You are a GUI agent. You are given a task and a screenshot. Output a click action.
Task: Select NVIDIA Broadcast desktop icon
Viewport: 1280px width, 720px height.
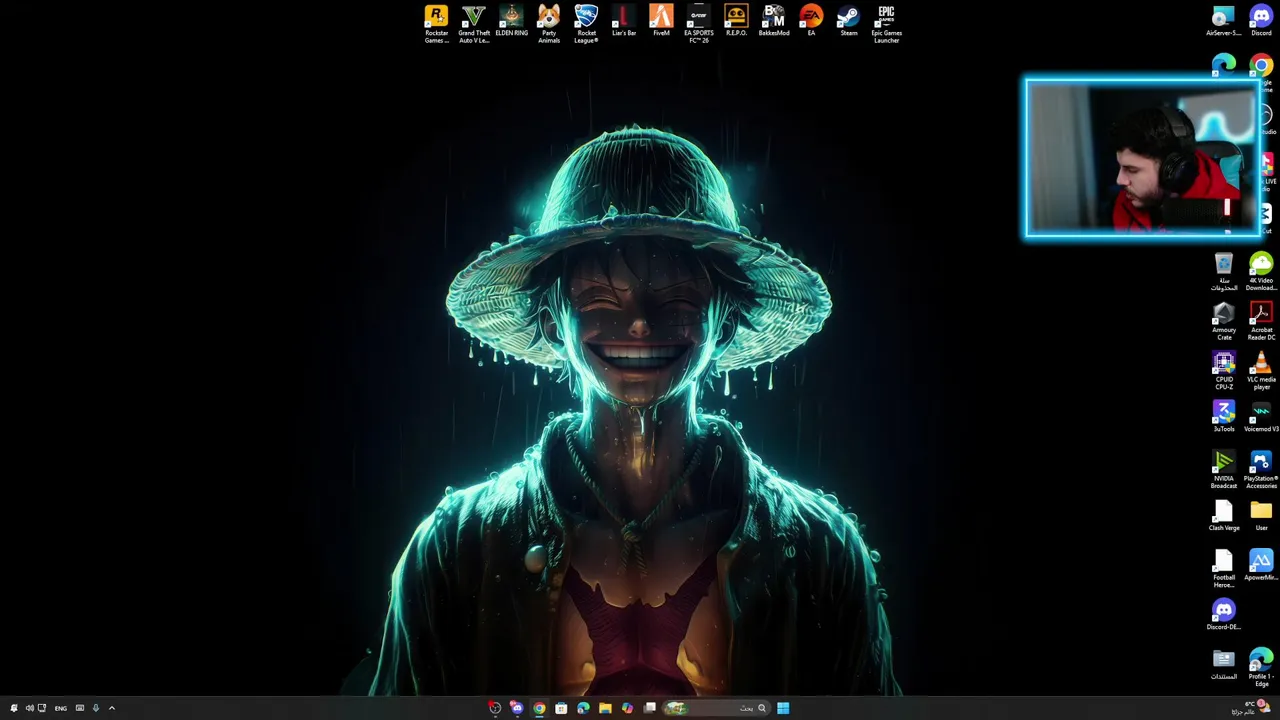click(x=1224, y=470)
